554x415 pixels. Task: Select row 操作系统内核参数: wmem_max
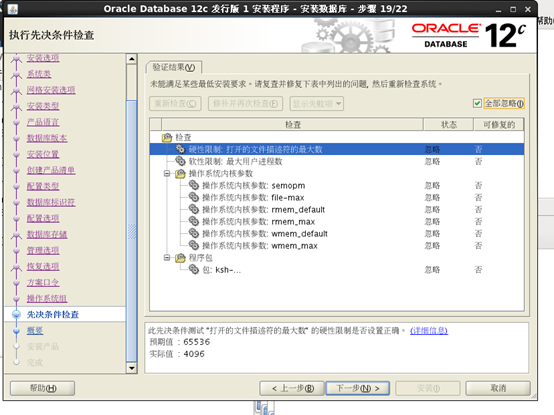coord(337,245)
